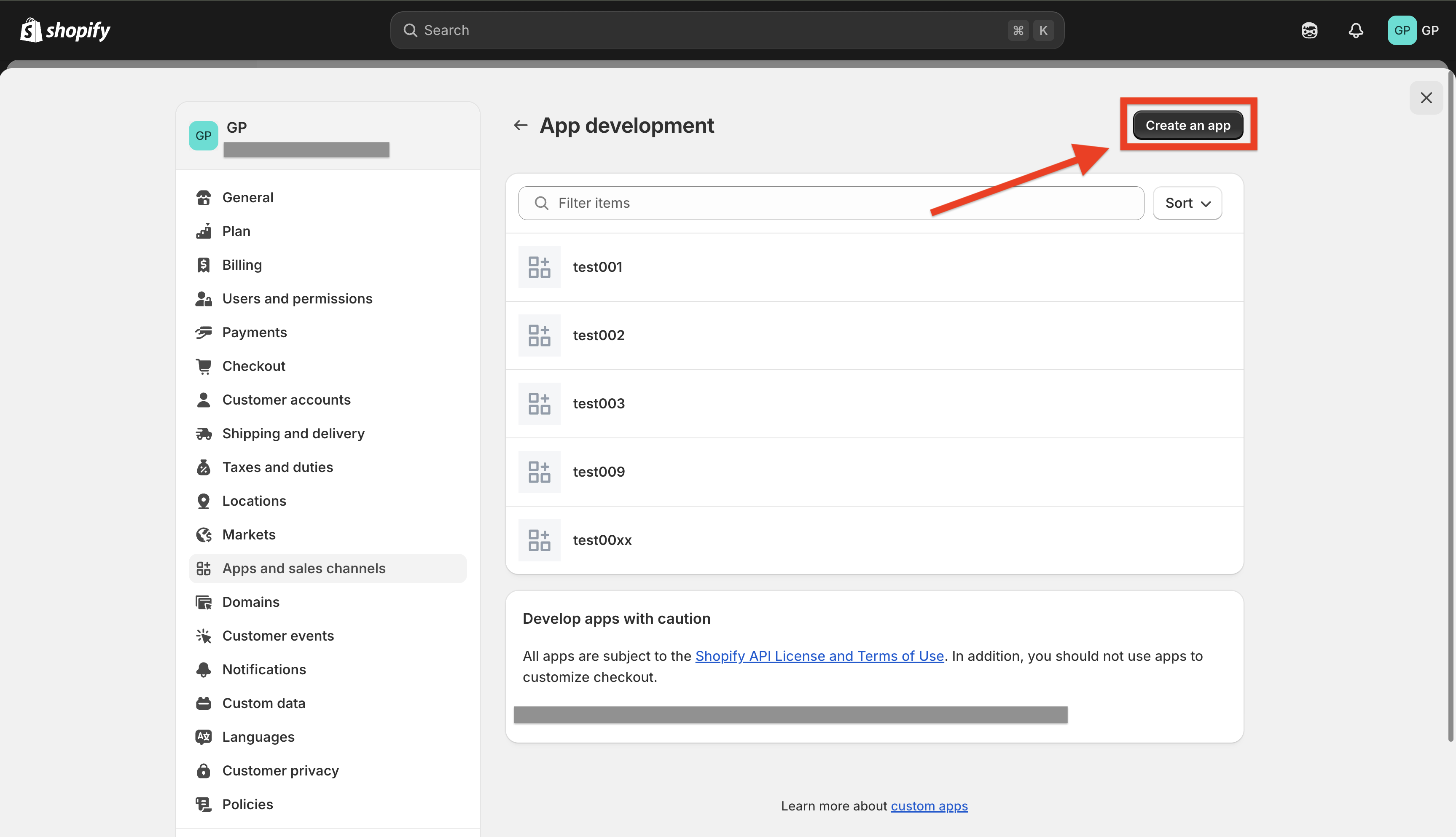Screen dimensions: 1456x837
Task: Open Customer events settings
Action: coord(278,636)
